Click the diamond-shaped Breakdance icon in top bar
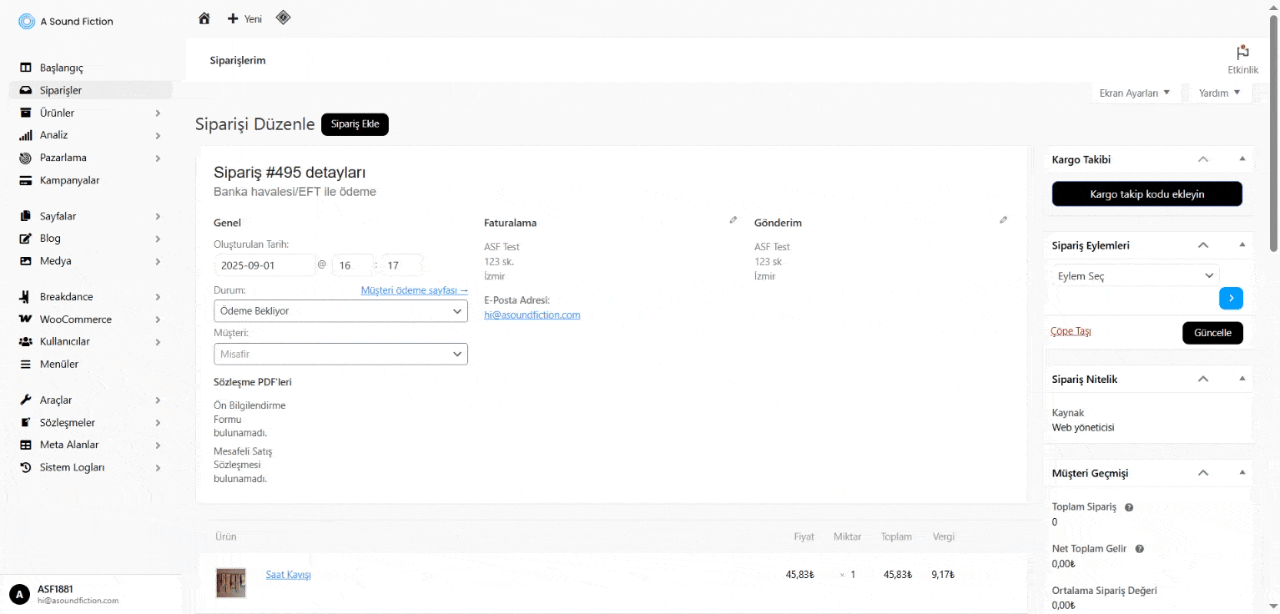The height and width of the screenshot is (614, 1280). pos(283,17)
